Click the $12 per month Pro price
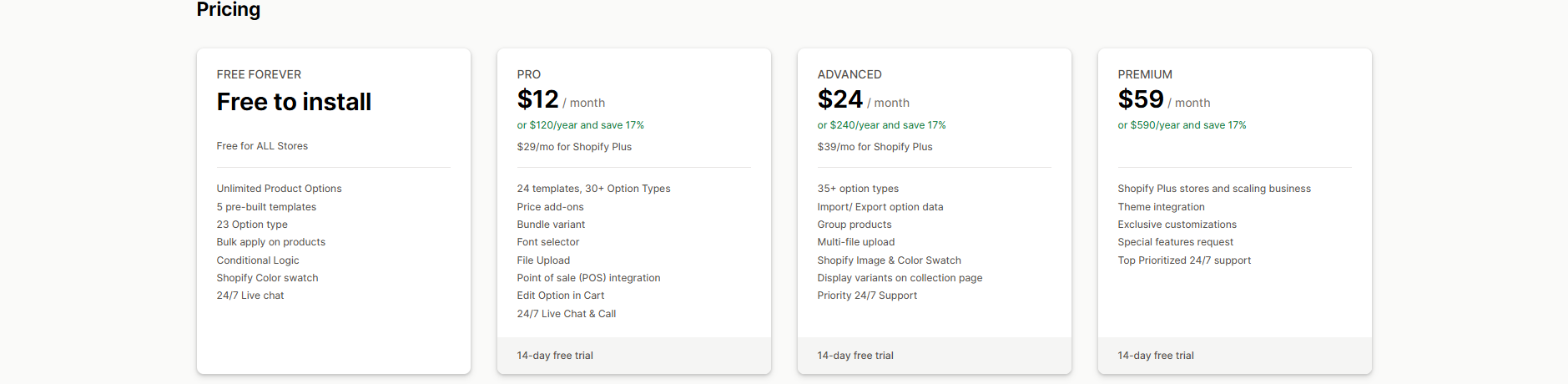Screen dimensions: 1568x384 pyautogui.click(x=560, y=100)
